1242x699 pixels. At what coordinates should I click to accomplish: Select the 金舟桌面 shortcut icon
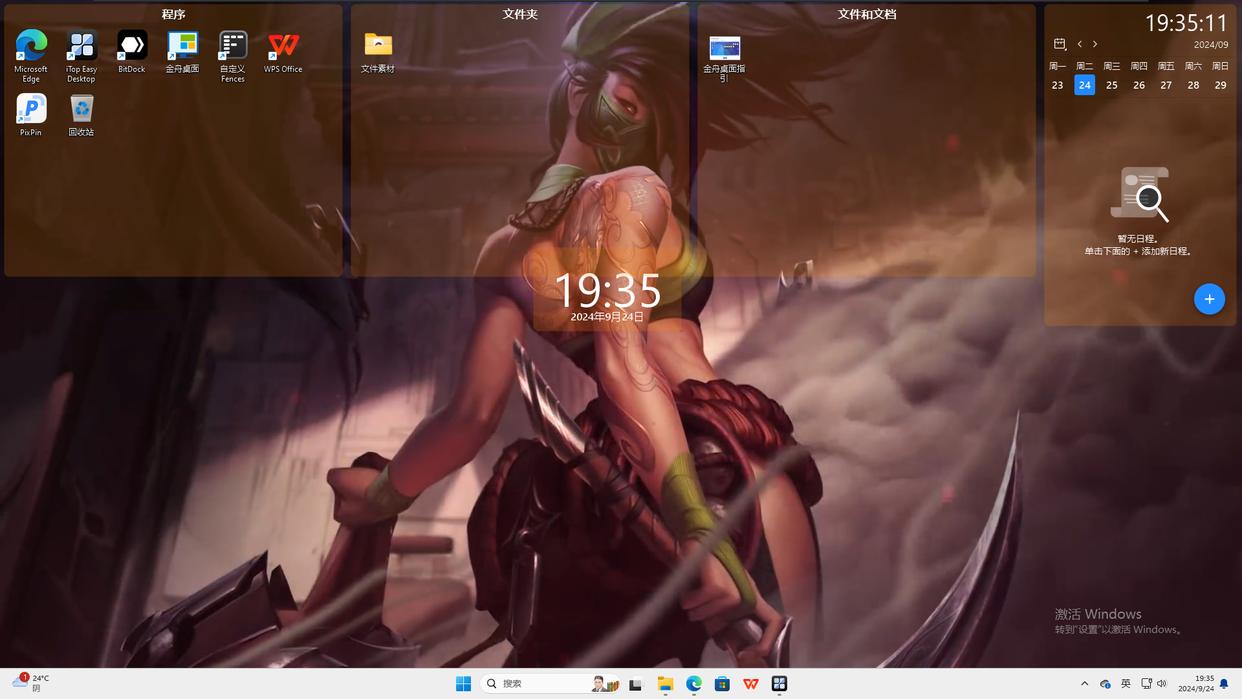pos(182,46)
